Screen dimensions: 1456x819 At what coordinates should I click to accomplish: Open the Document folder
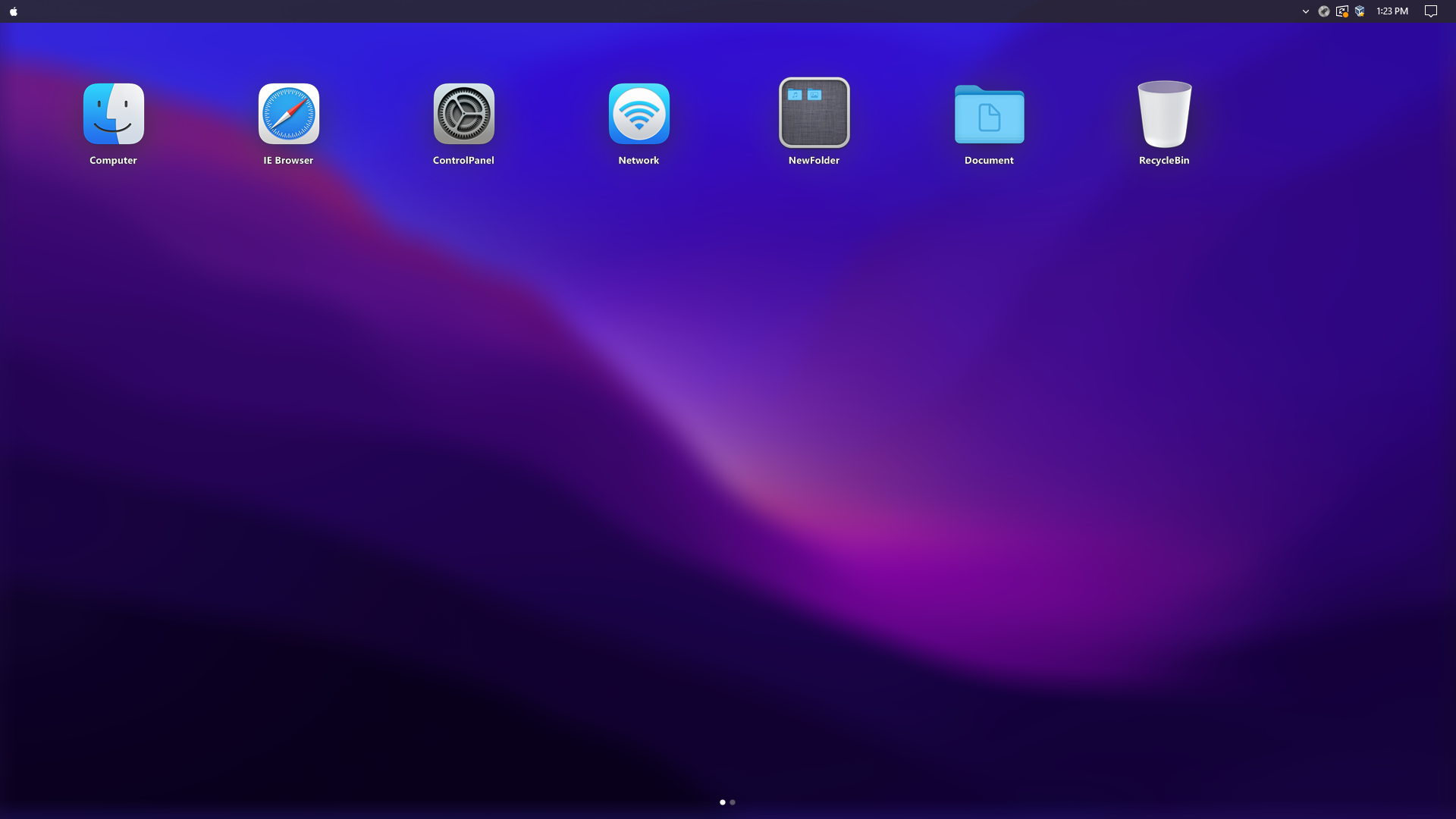click(990, 115)
